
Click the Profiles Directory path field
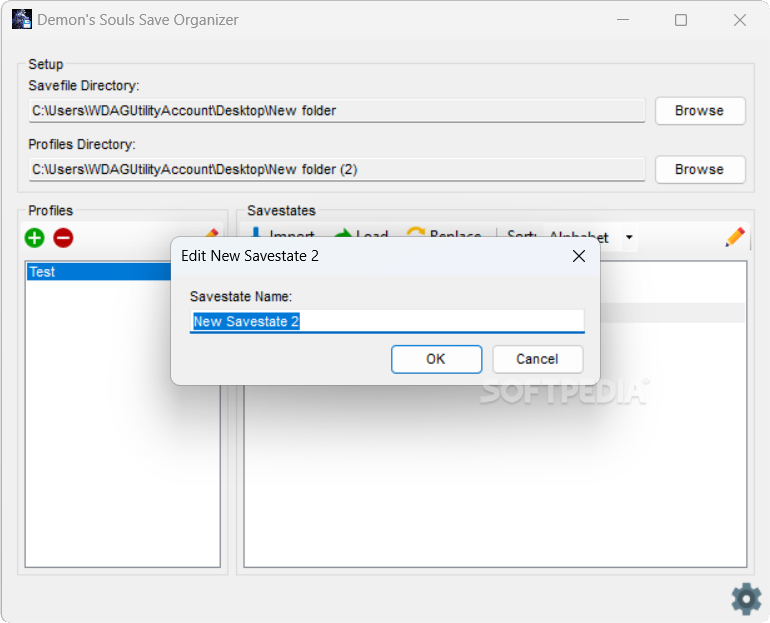coord(337,169)
